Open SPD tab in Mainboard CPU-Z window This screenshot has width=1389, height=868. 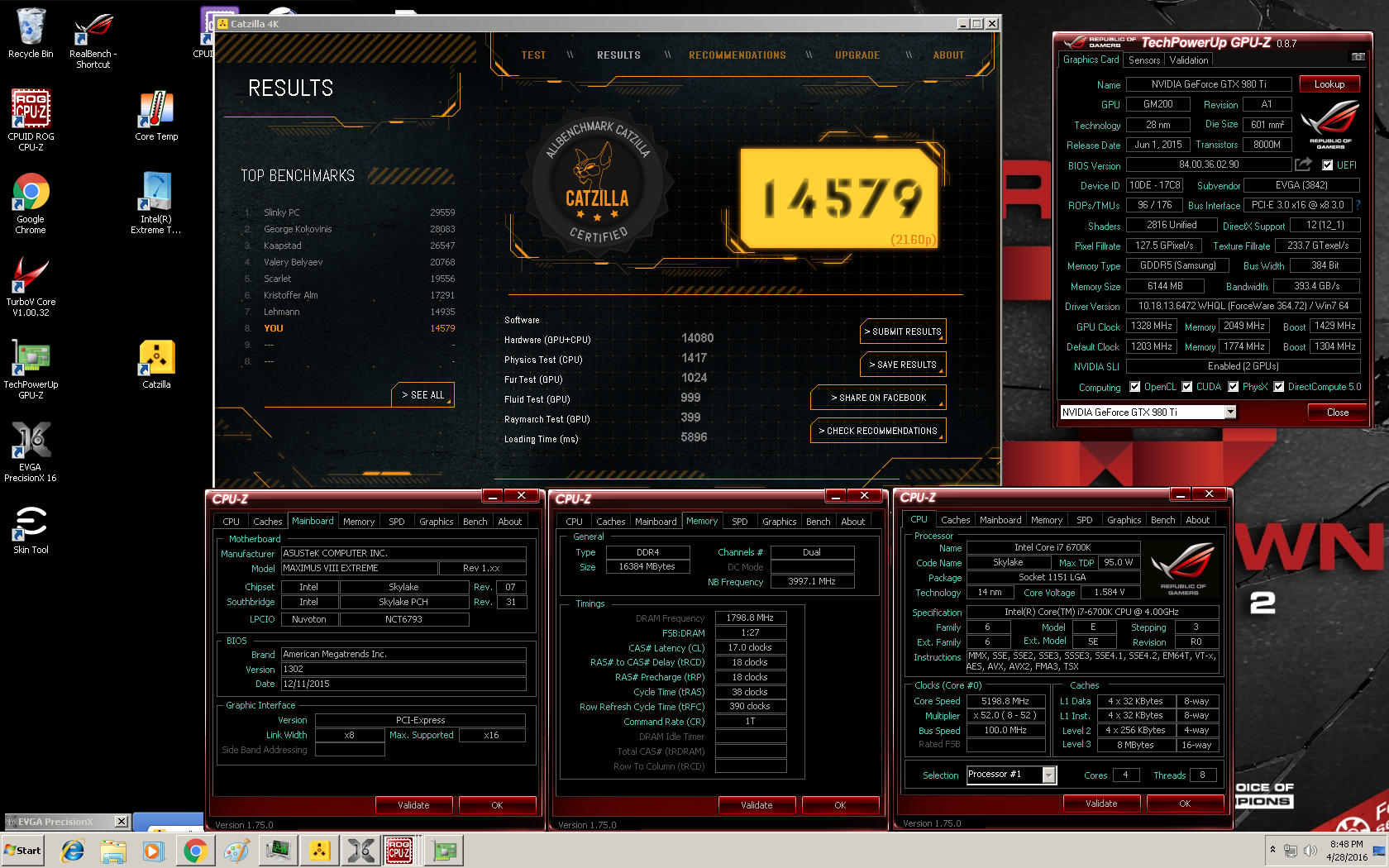pos(397,522)
